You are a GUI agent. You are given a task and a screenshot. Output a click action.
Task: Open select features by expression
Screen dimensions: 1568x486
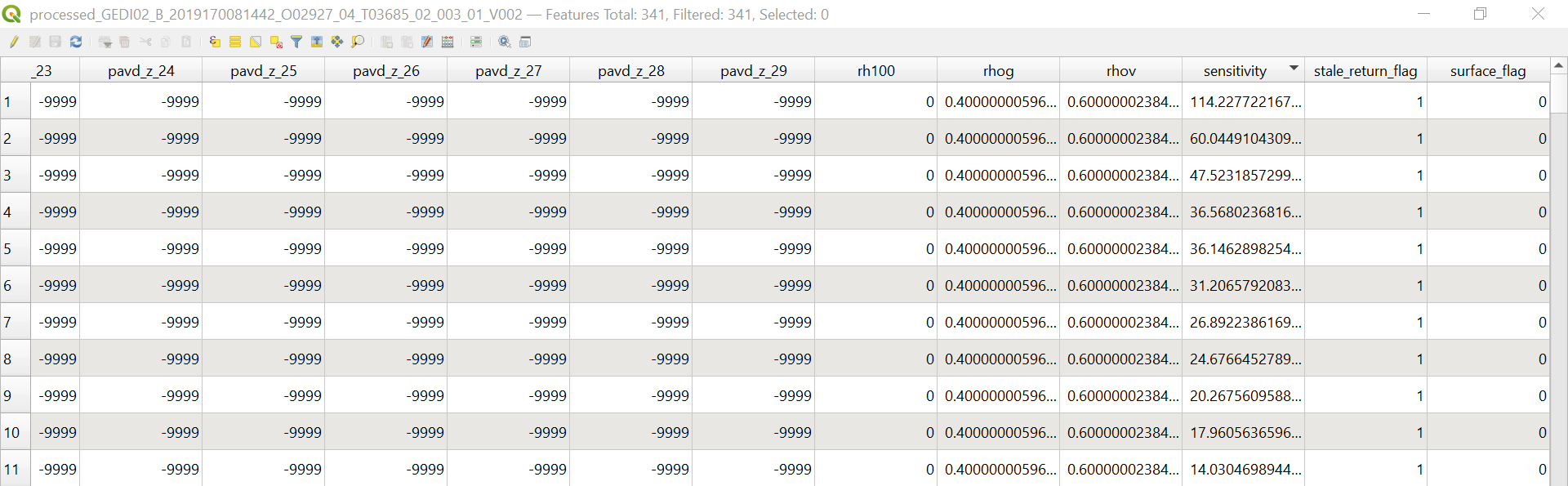click(215, 42)
